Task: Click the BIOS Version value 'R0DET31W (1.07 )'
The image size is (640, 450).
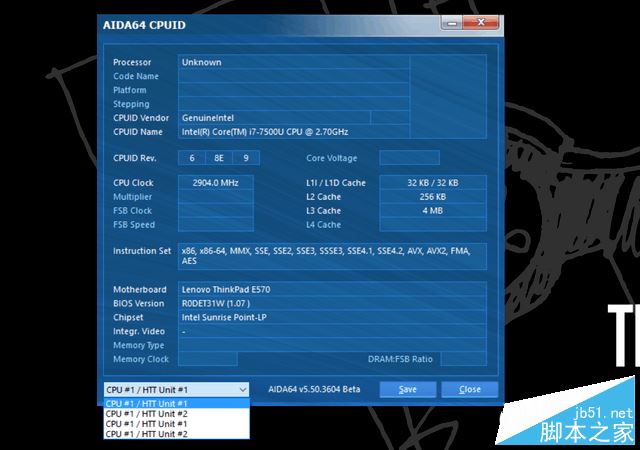Action: 216,303
